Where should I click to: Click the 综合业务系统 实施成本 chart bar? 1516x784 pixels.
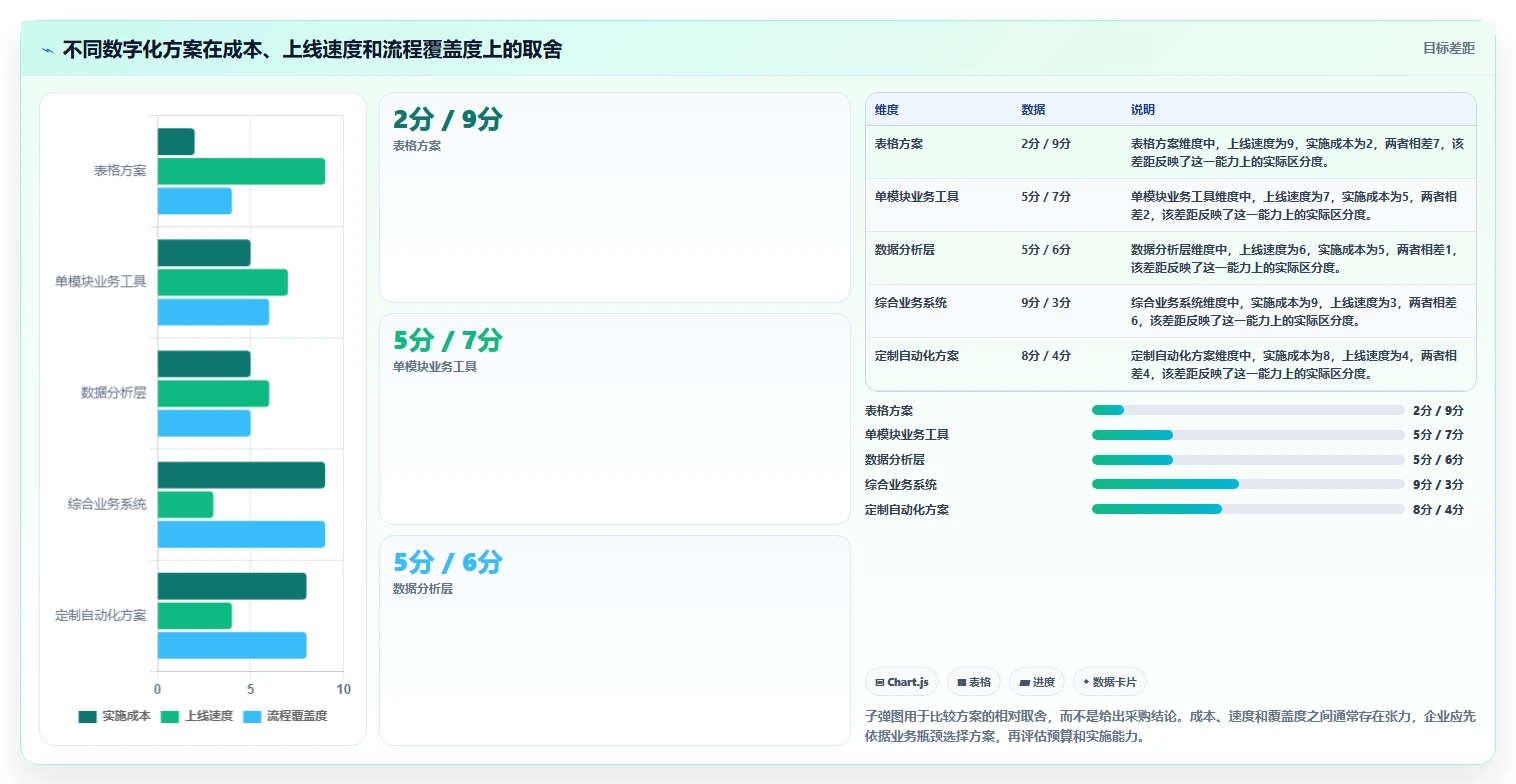tap(241, 475)
